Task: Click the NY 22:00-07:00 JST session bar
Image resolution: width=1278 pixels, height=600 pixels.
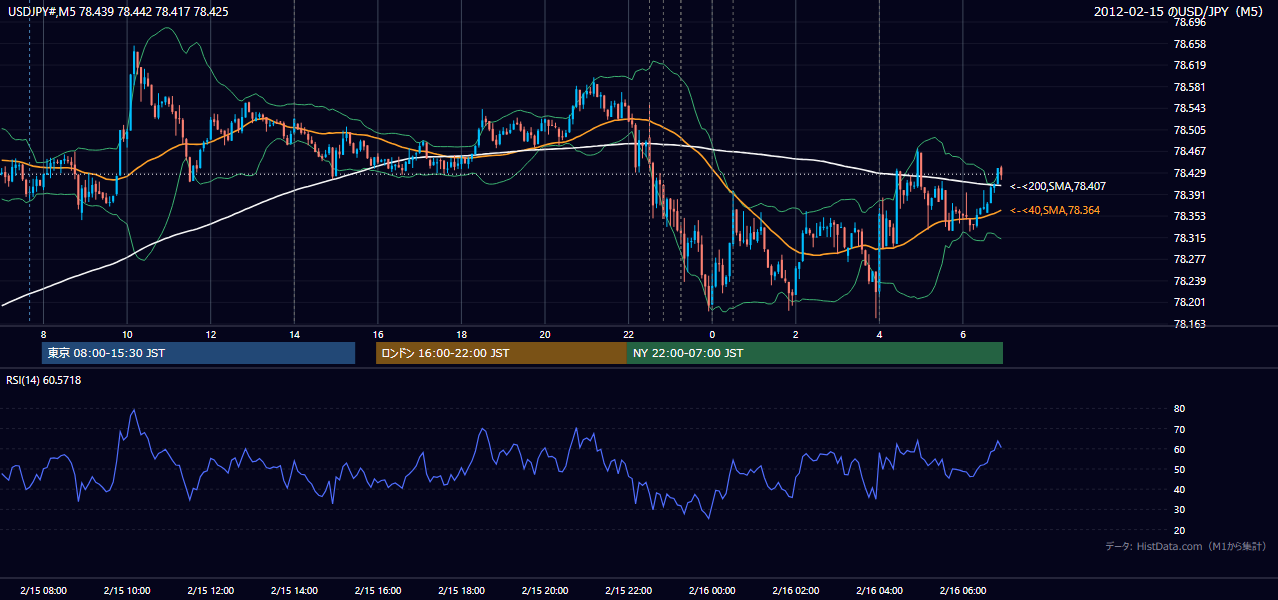Action: click(815, 353)
